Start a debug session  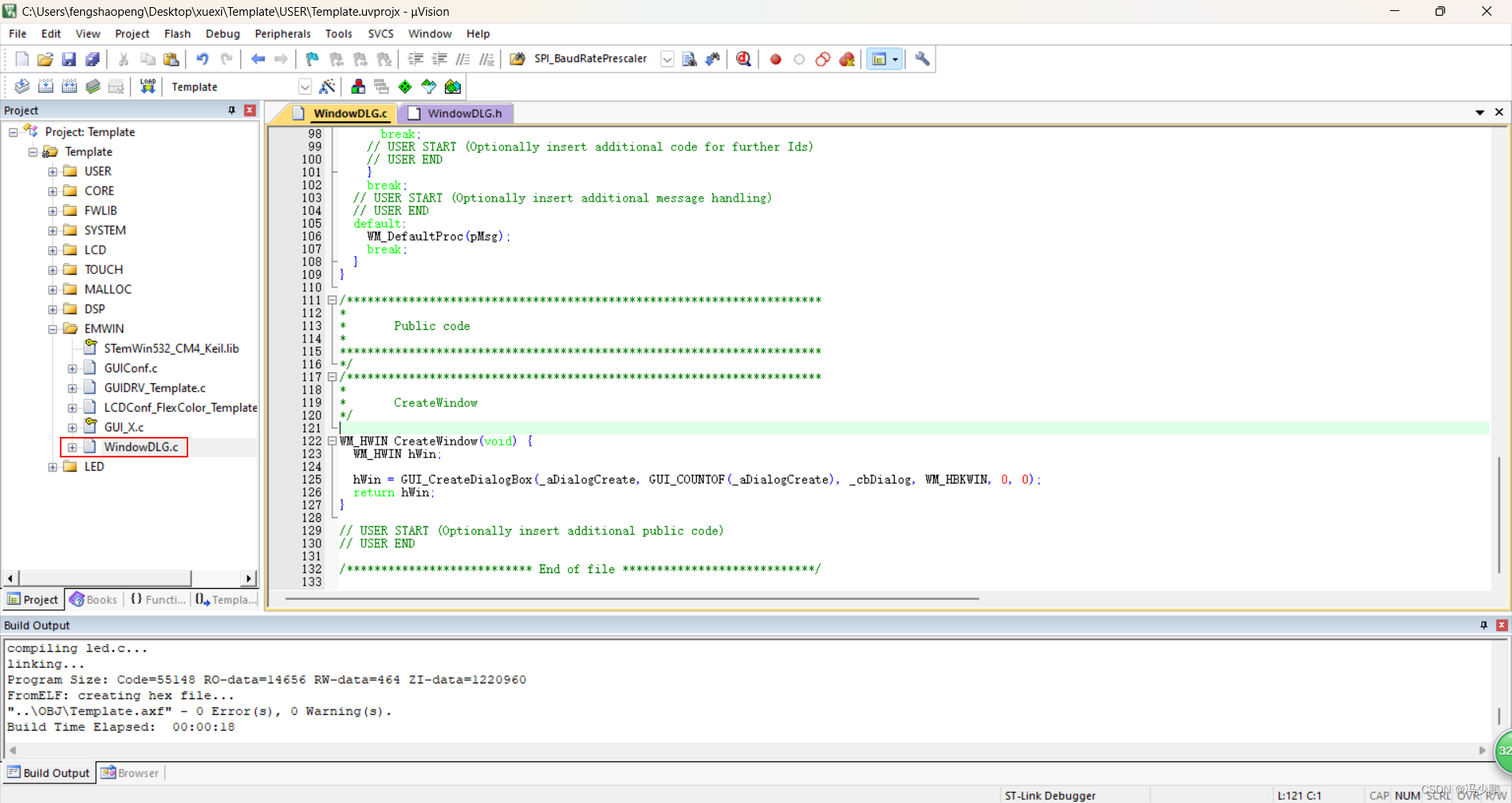[743, 59]
